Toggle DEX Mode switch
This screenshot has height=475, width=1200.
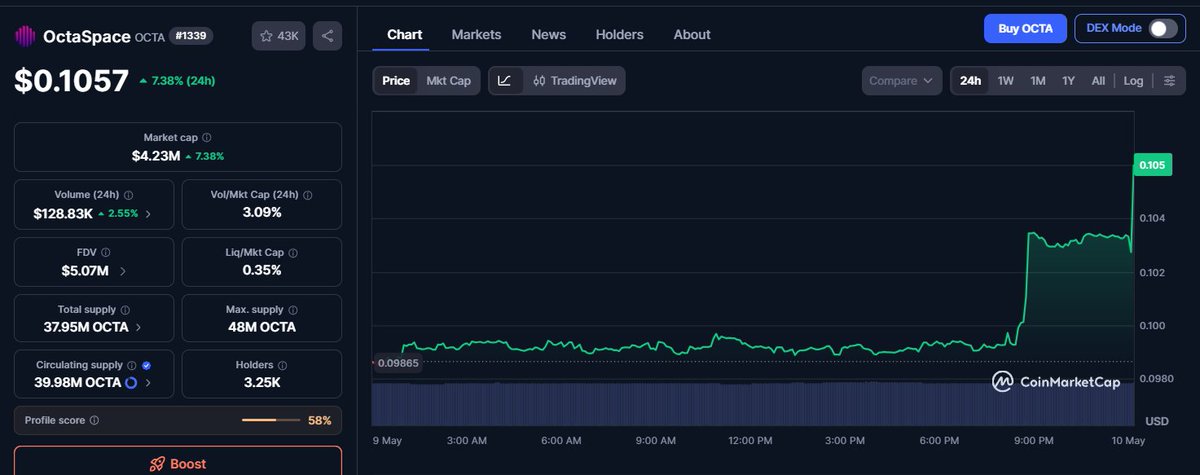(x=1162, y=28)
